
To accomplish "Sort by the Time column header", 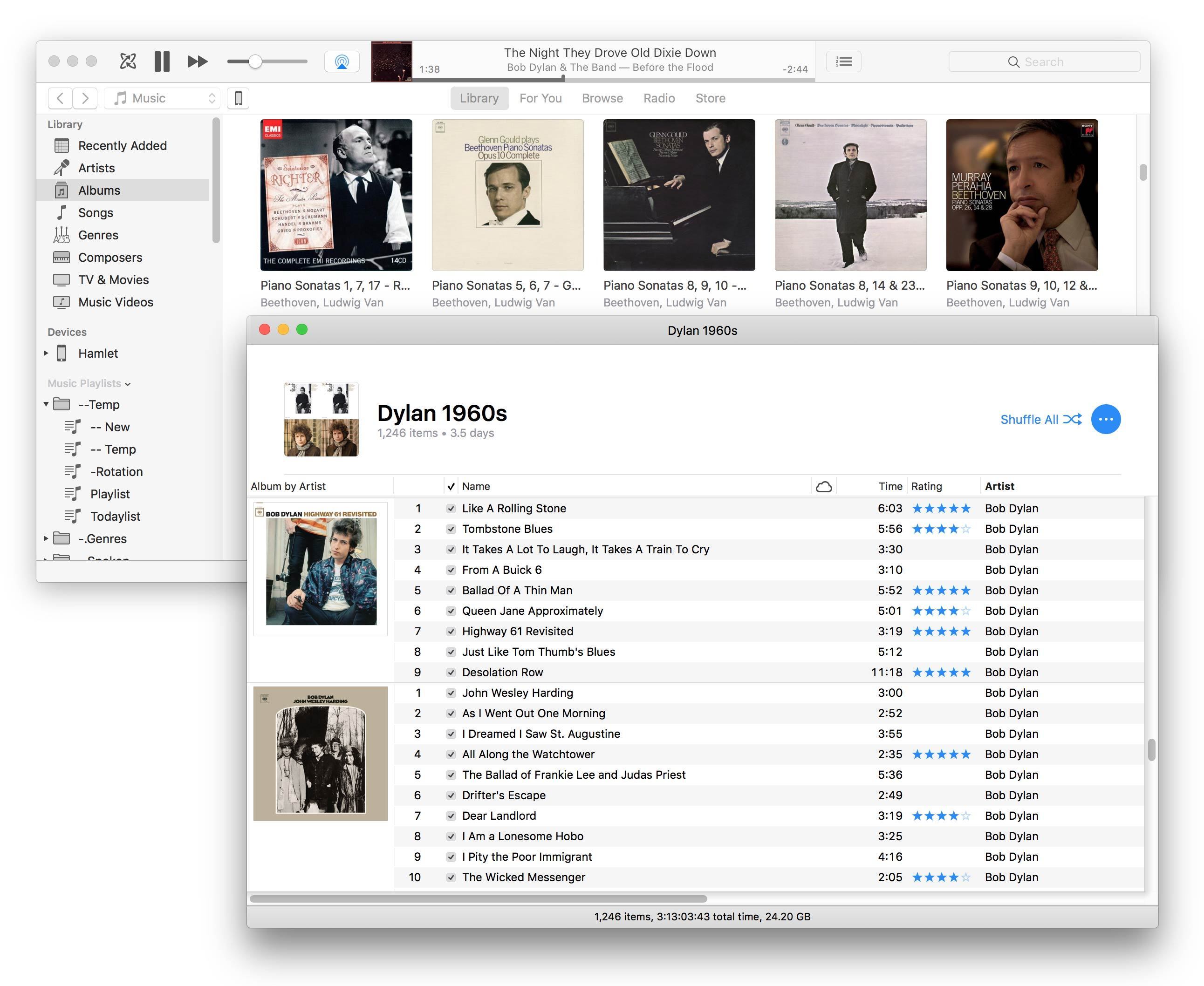I will pyautogui.click(x=890, y=486).
